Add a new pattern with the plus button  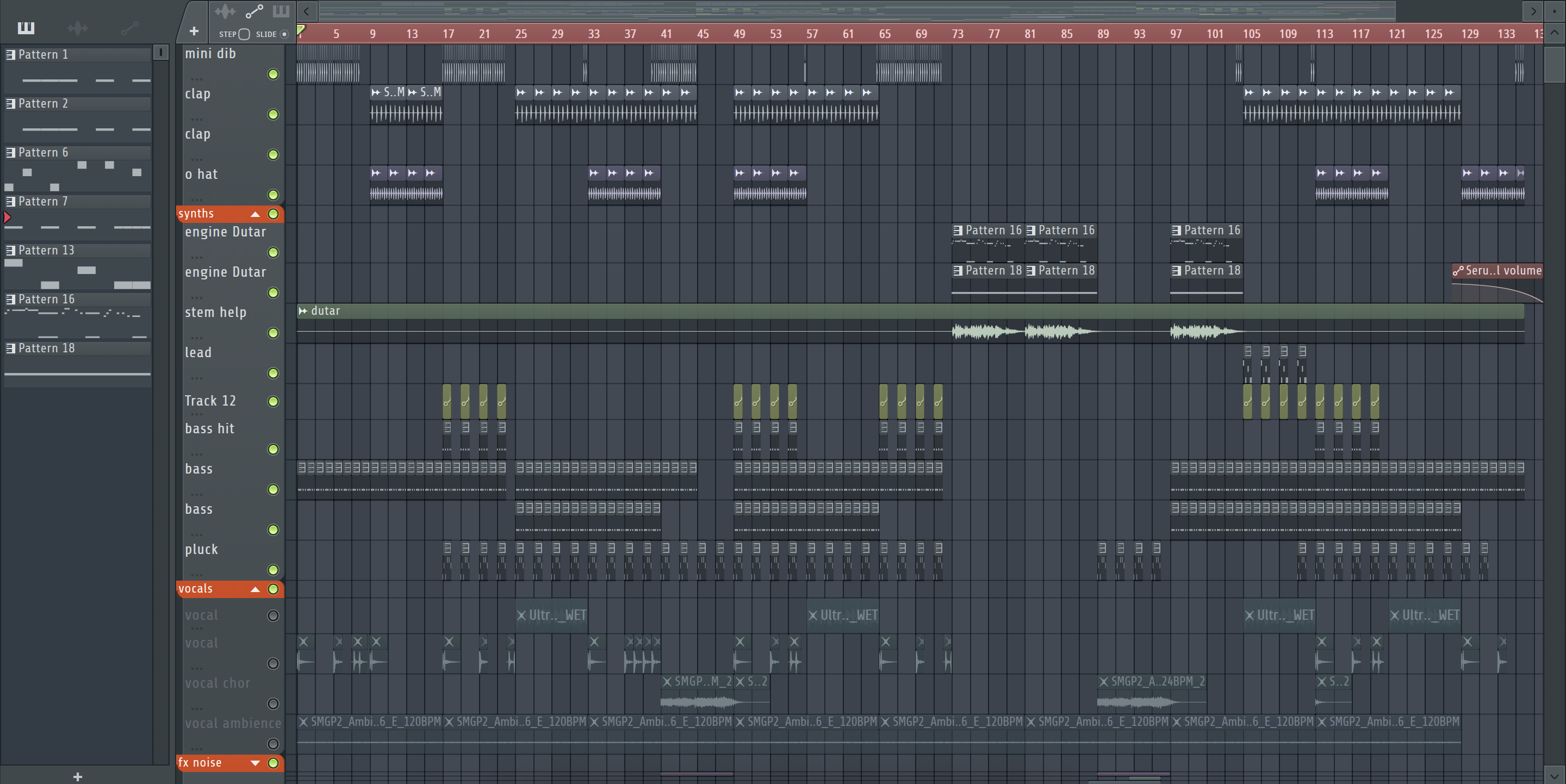point(77,776)
